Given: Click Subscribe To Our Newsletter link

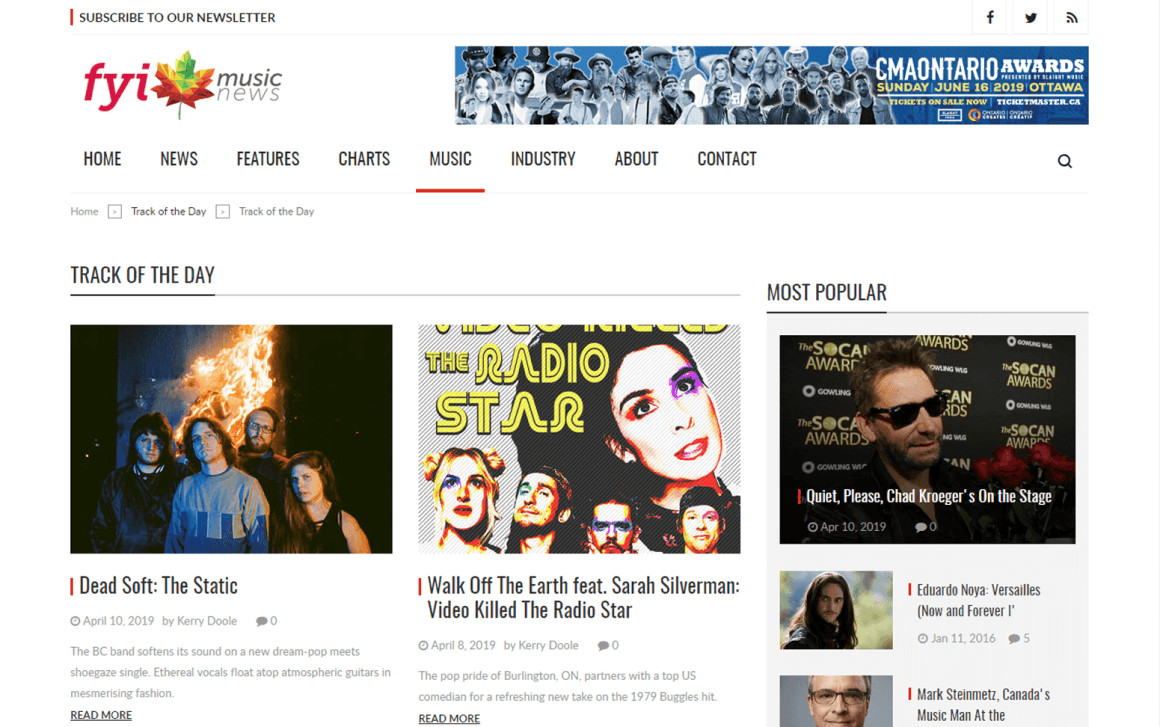Looking at the screenshot, I should (177, 17).
